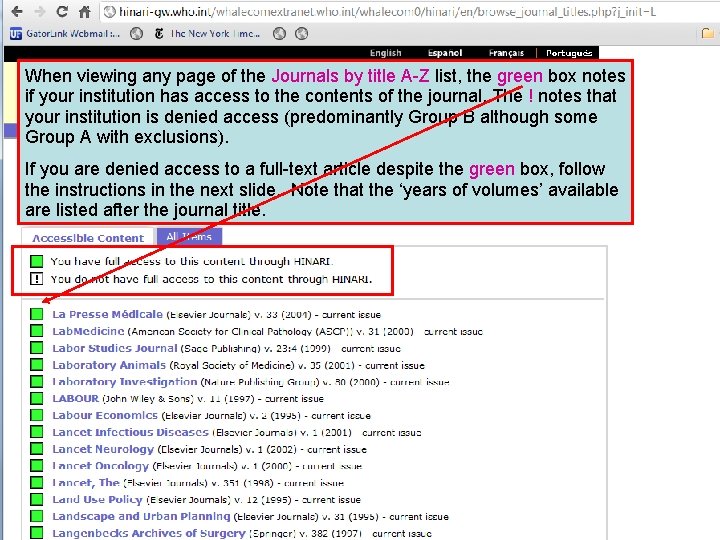Click the exclamation no-access legend icon
This screenshot has height=540, width=720.
pyautogui.click(x=36, y=279)
